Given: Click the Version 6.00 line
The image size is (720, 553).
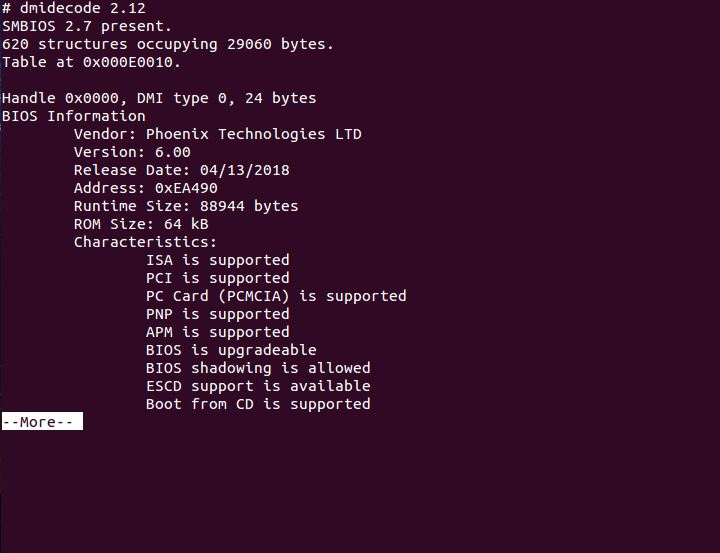Looking at the screenshot, I should [x=132, y=152].
